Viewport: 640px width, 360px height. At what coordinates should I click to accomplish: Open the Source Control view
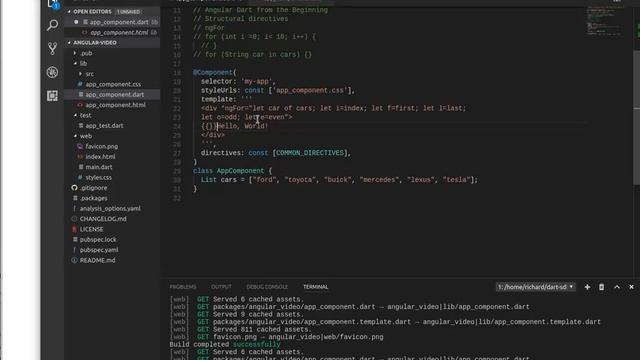tap(52, 49)
